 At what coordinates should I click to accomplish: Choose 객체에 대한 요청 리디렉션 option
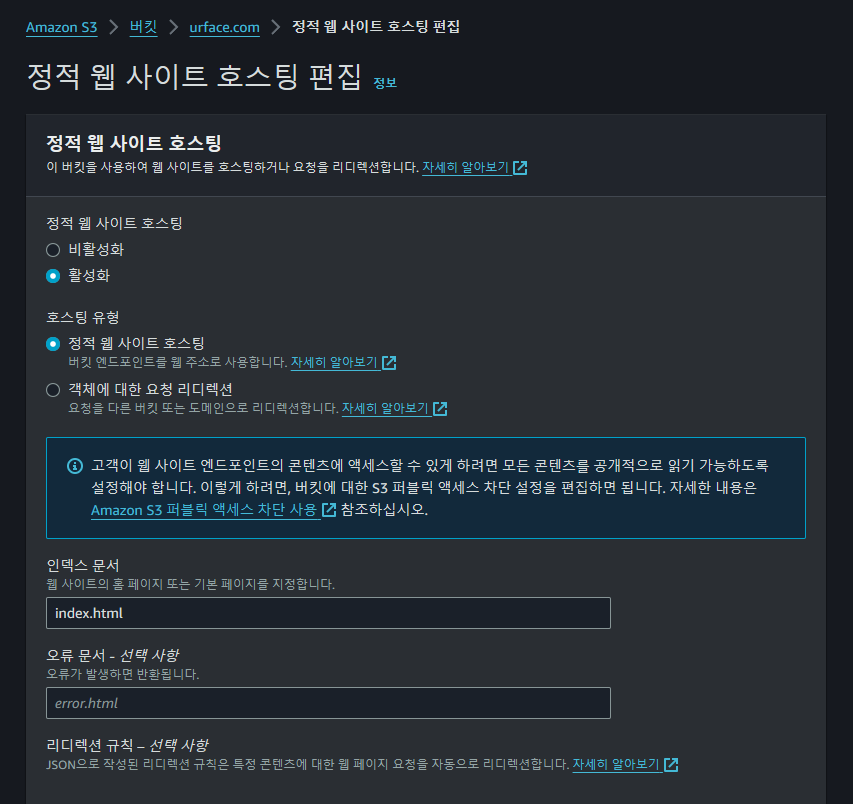click(53, 390)
